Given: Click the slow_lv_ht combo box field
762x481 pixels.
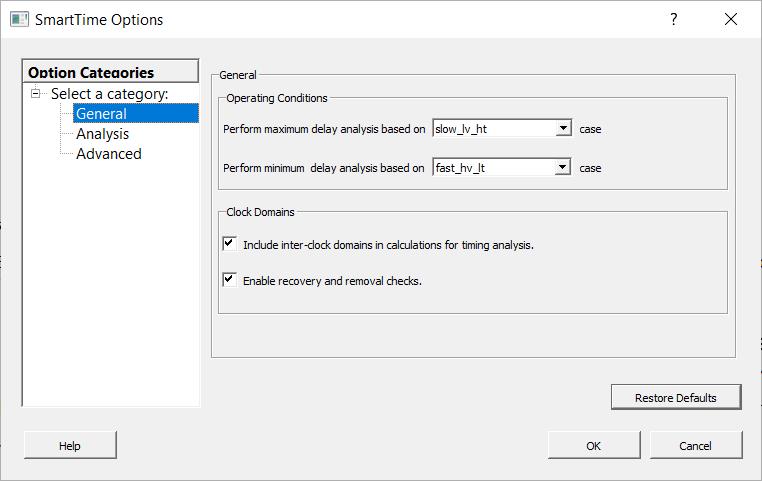Looking at the screenshot, I should point(493,129).
